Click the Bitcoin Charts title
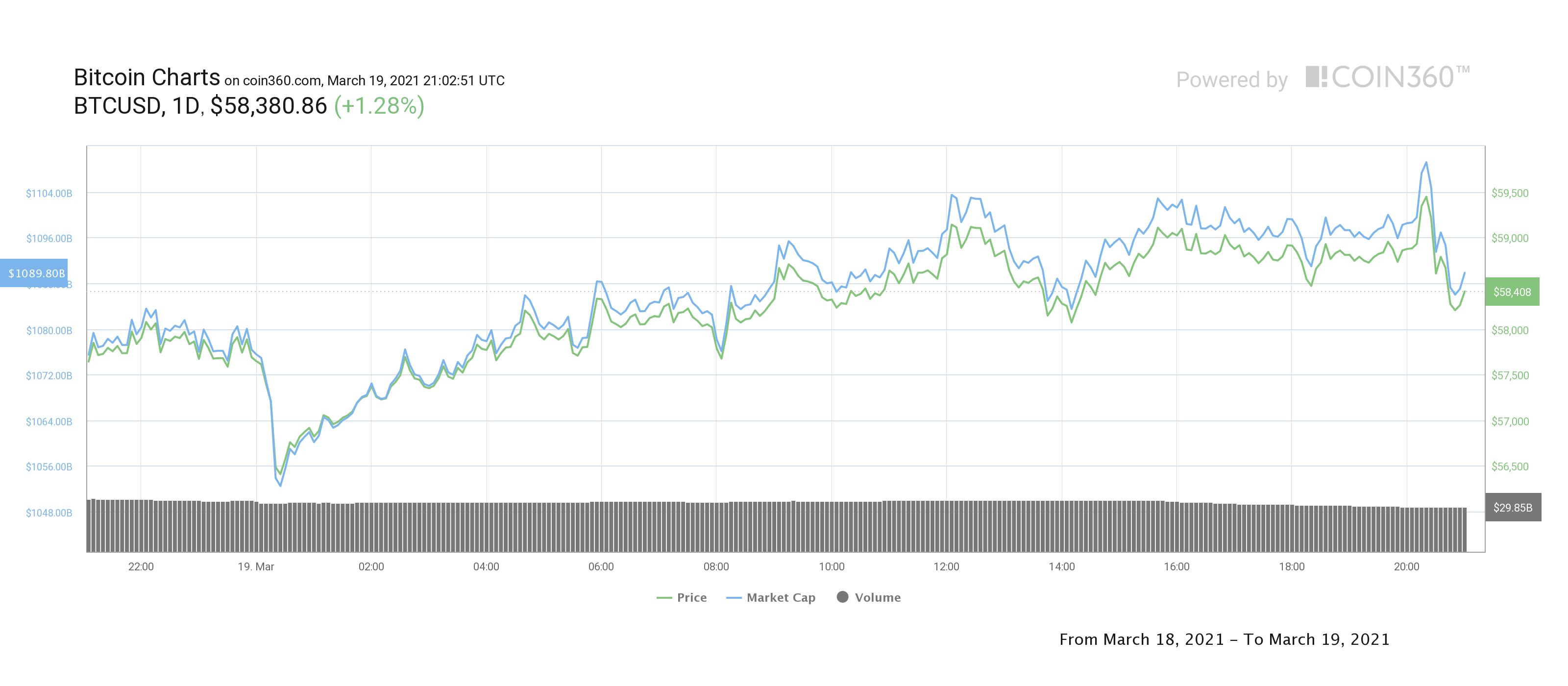1568x686 pixels. (147, 77)
